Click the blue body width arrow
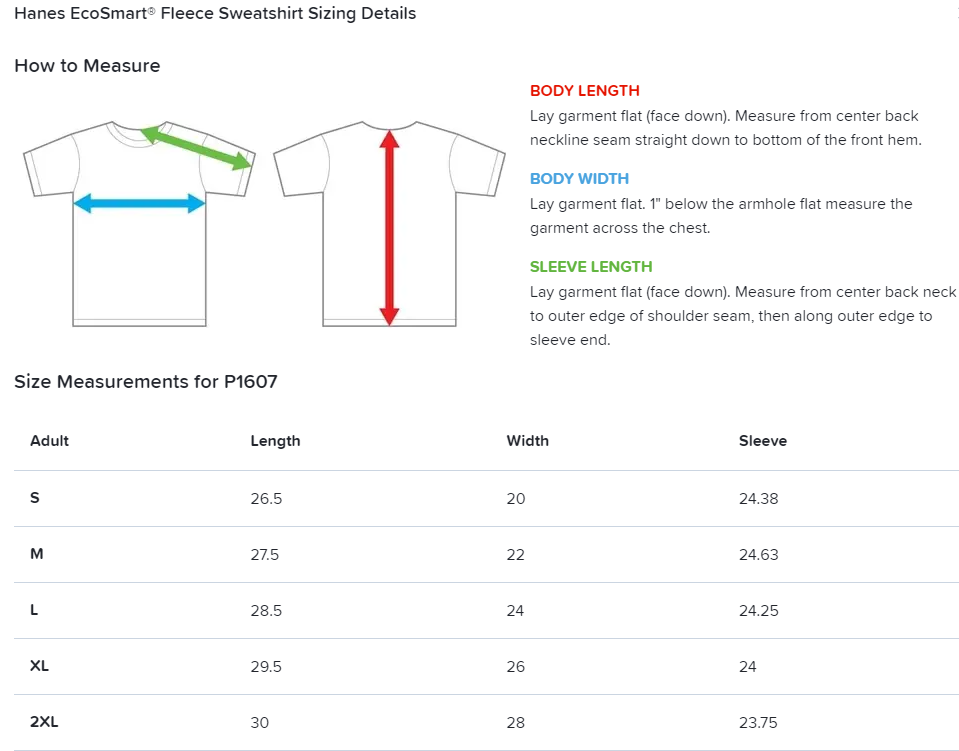959x751 pixels. tap(139, 204)
